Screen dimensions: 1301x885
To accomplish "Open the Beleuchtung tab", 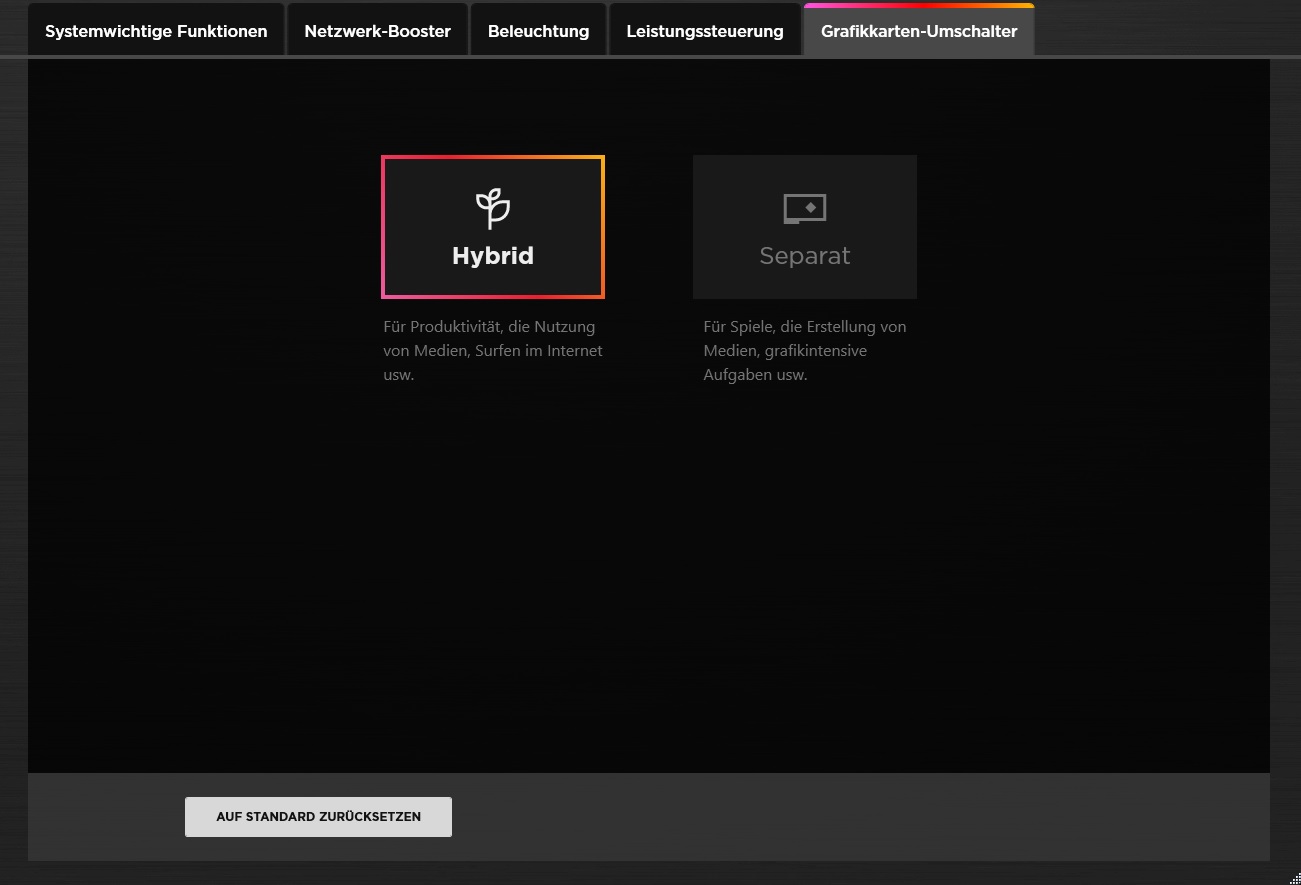I will click(x=538, y=30).
